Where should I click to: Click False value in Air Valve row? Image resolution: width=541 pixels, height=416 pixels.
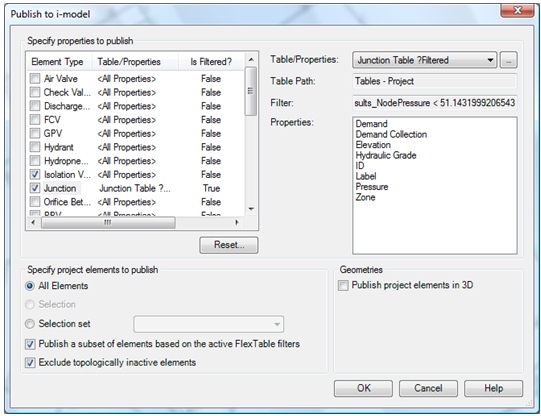211,79
